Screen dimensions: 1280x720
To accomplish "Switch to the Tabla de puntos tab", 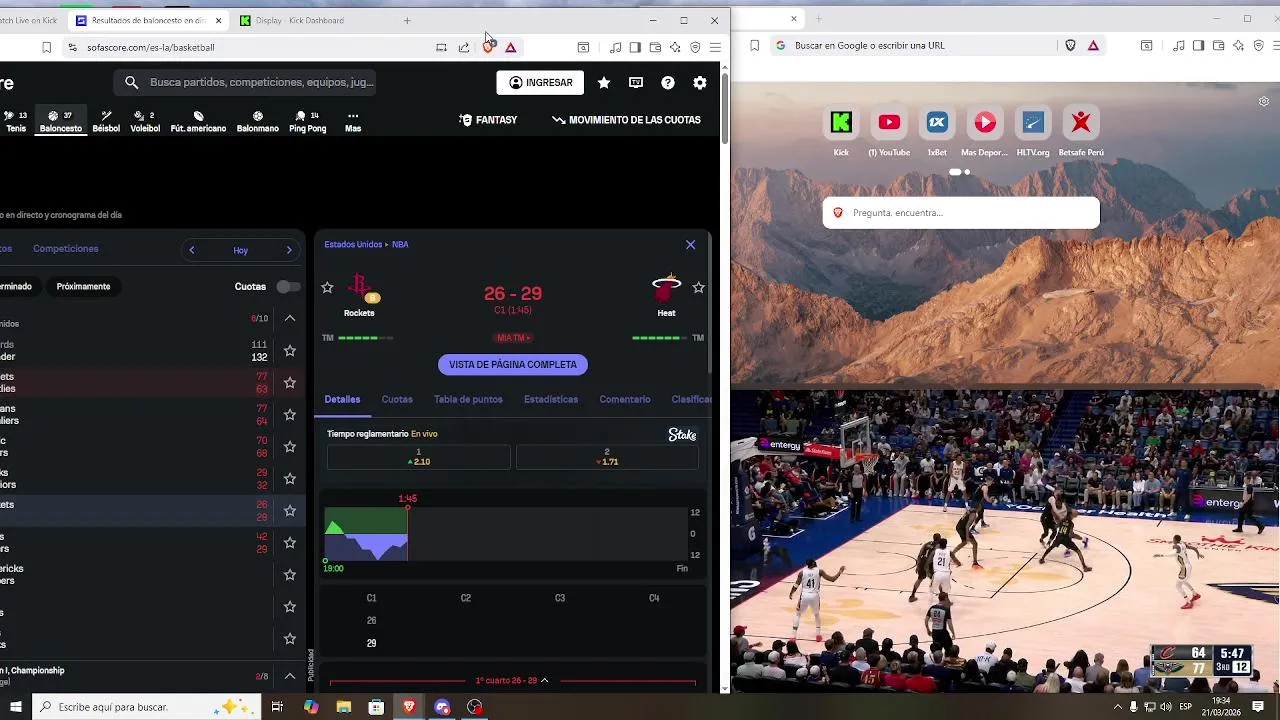I will [468, 399].
